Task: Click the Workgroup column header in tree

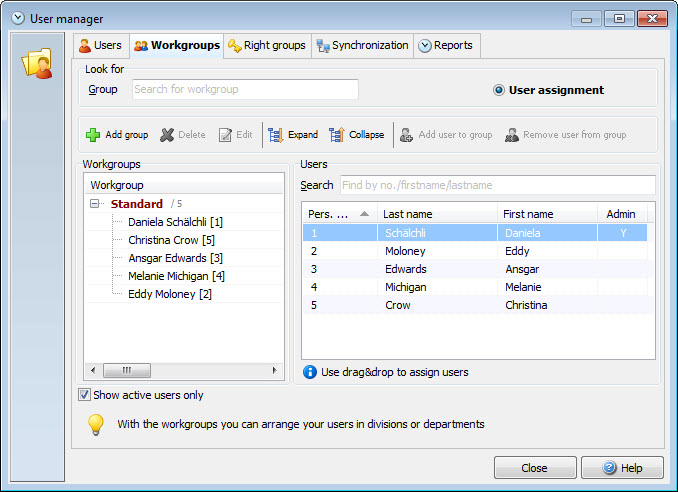Action: [x=185, y=185]
